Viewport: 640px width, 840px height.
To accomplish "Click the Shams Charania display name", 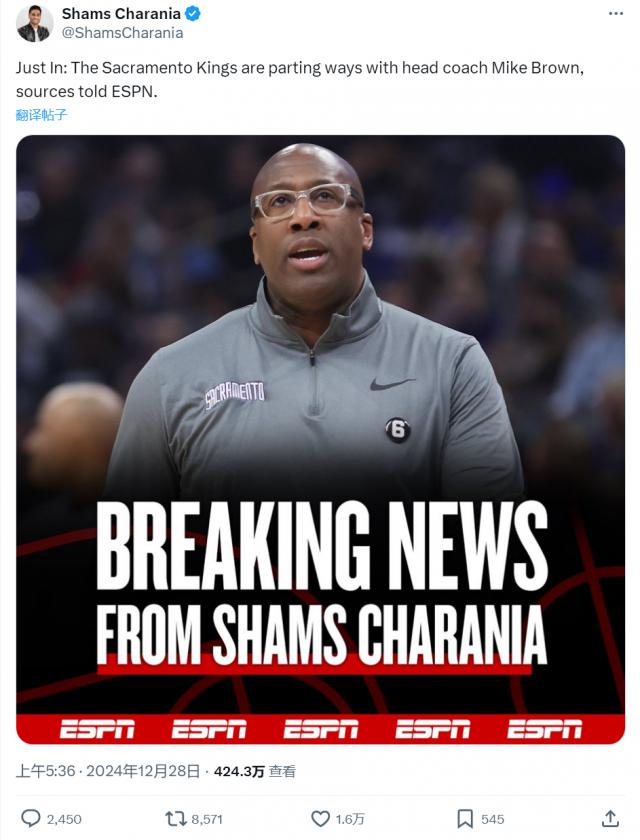I will (121, 13).
